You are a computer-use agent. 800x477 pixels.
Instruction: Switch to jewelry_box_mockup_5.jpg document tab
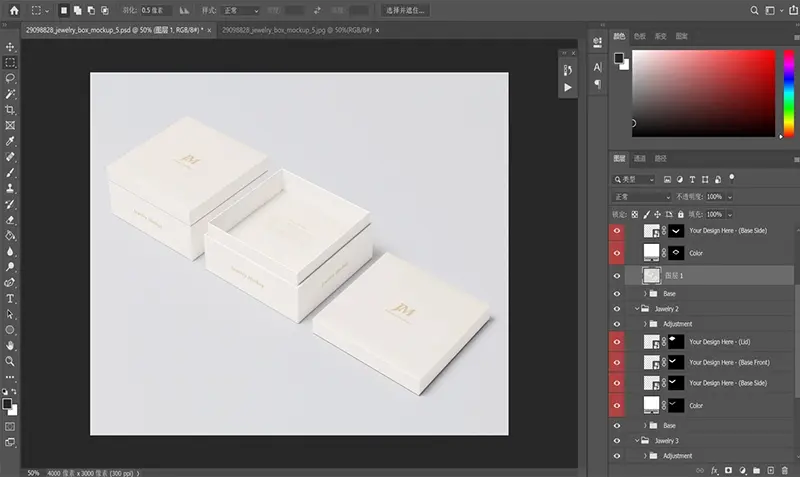[297, 30]
